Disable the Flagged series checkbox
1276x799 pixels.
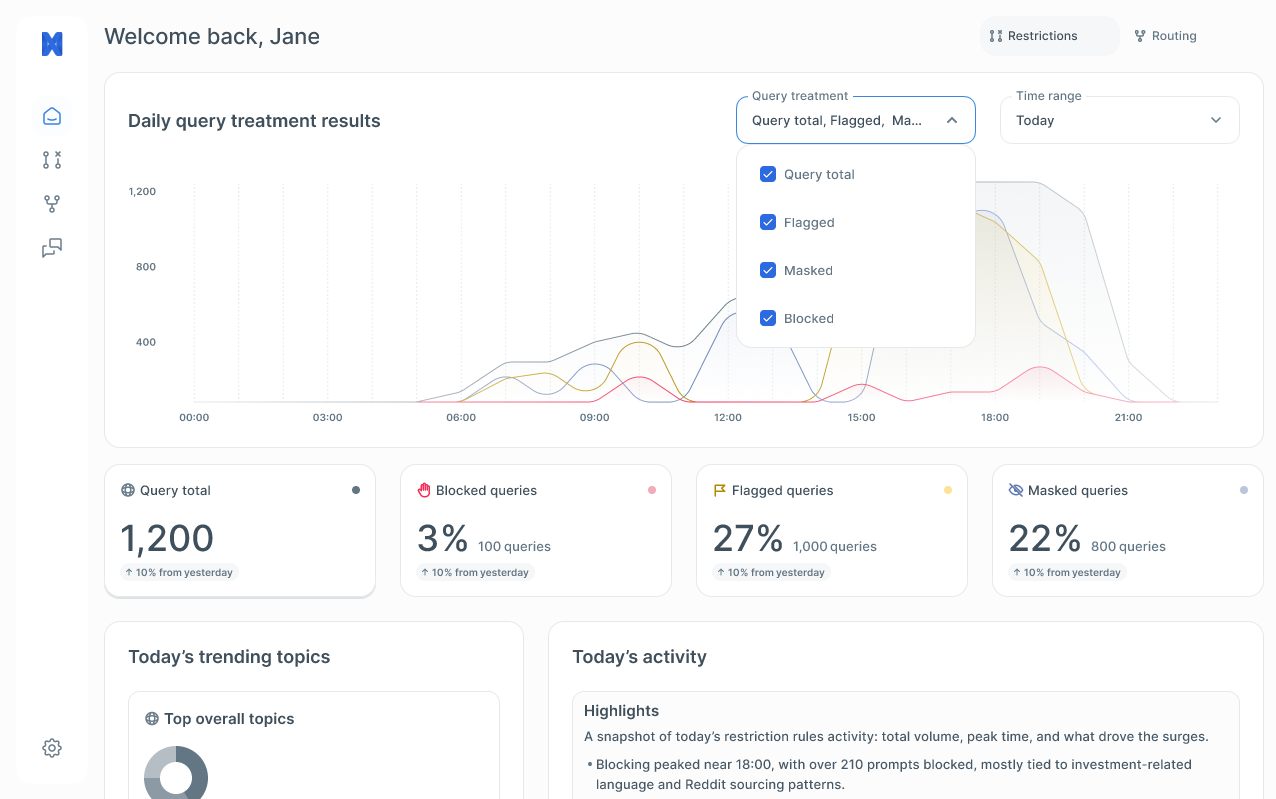[x=767, y=221]
